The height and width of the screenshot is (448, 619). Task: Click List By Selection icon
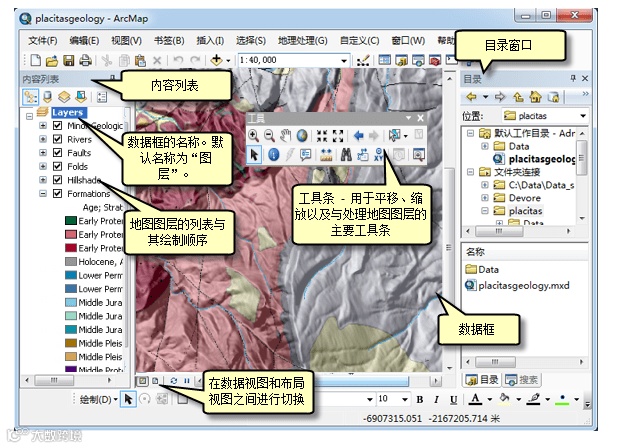tap(81, 97)
